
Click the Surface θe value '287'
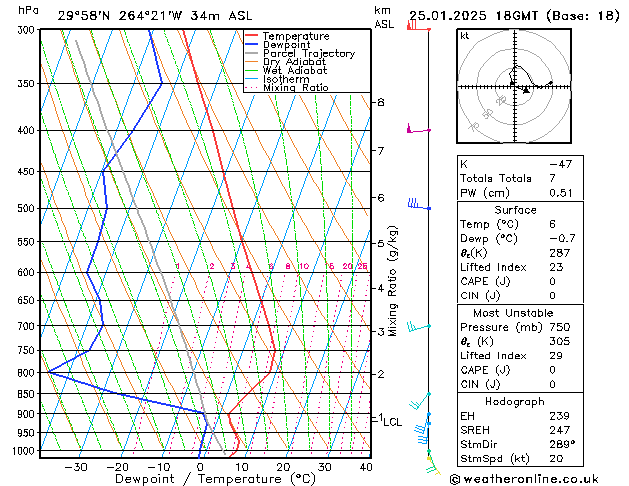pos(560,253)
